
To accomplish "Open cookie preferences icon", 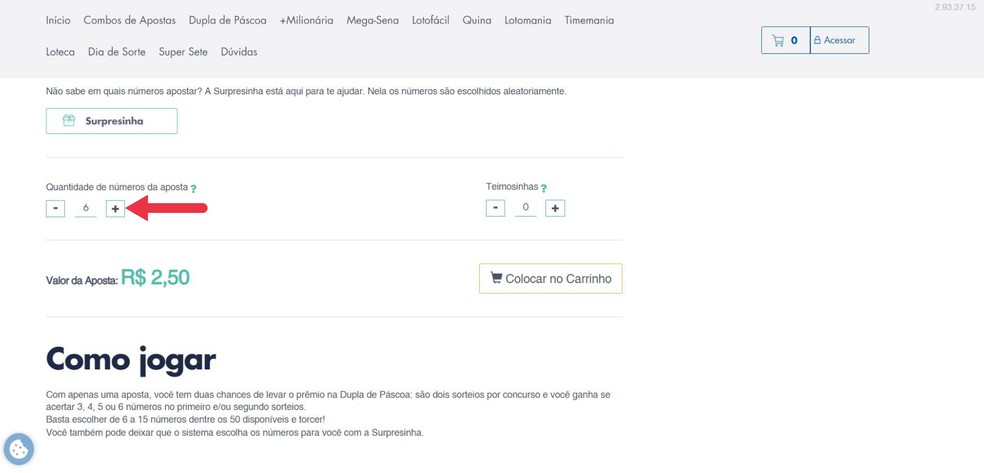I will (18, 449).
